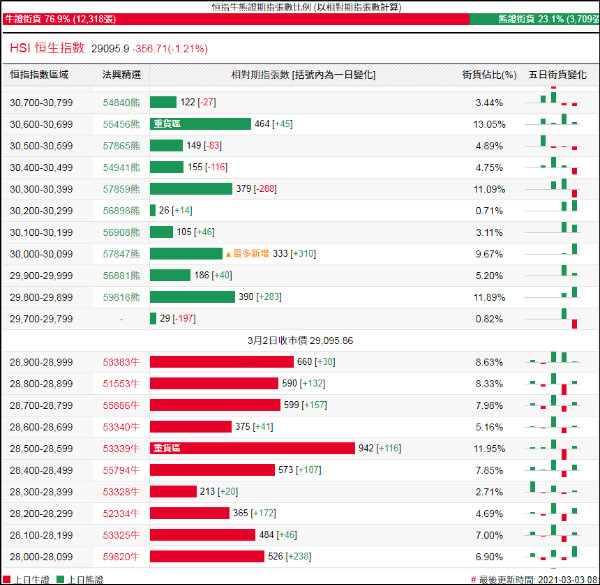Click the five-day chart for 29,700-29,799
The image size is (600, 585).
tap(552, 318)
